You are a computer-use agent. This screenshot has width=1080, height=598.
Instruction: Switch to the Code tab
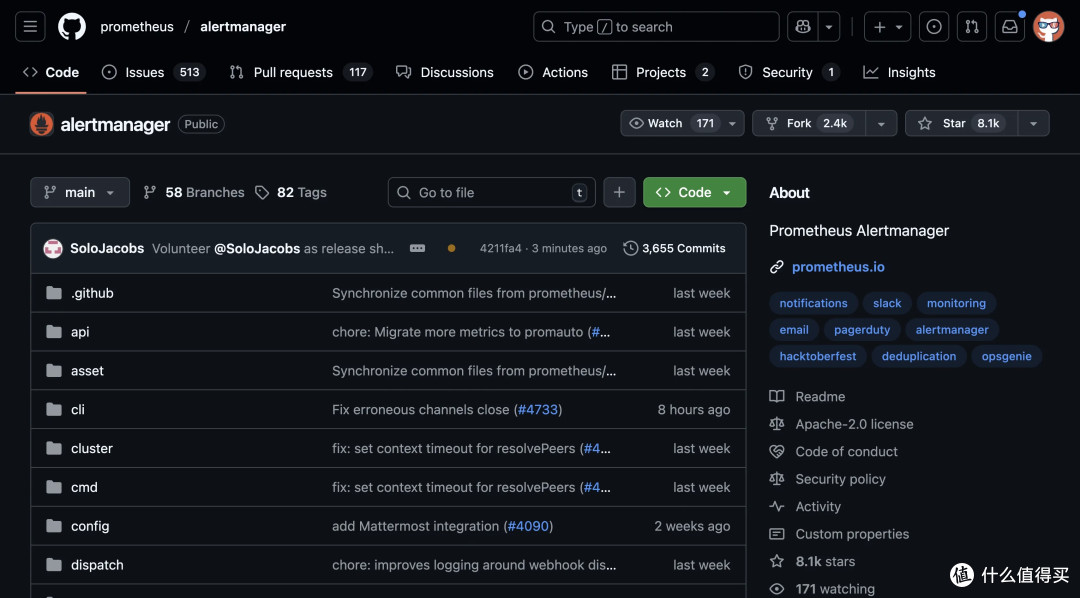[x=51, y=72]
